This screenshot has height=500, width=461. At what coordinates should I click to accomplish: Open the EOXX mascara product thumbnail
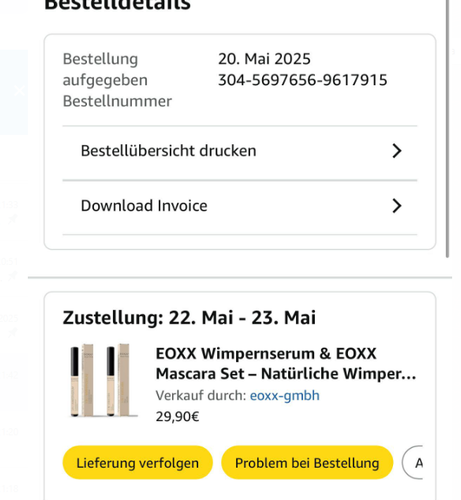click(x=103, y=380)
